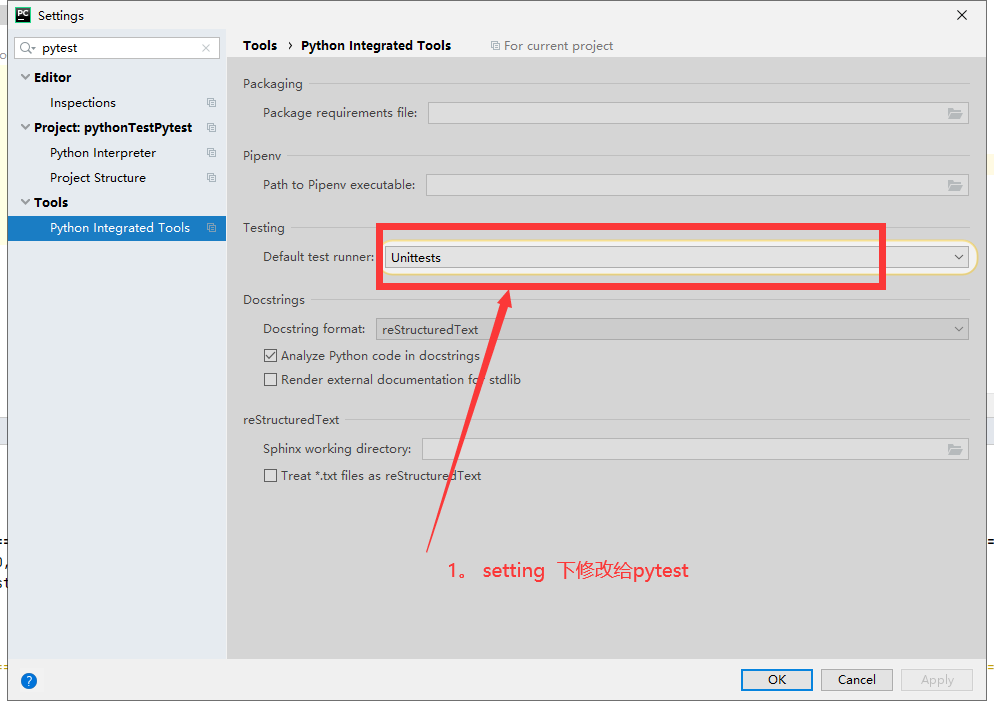Click the PyCharm logo in title bar
Image resolution: width=994 pixels, height=708 pixels.
tap(23, 15)
